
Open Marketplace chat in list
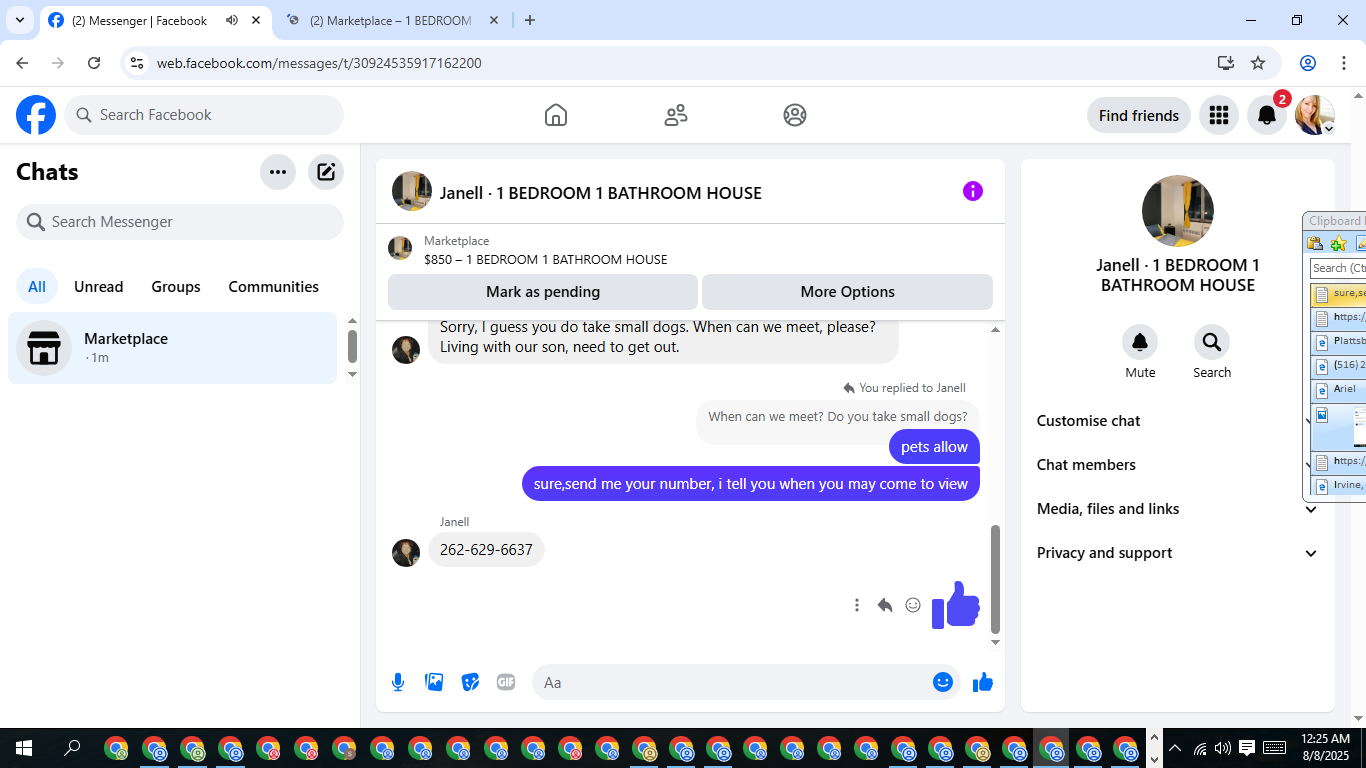point(173,348)
